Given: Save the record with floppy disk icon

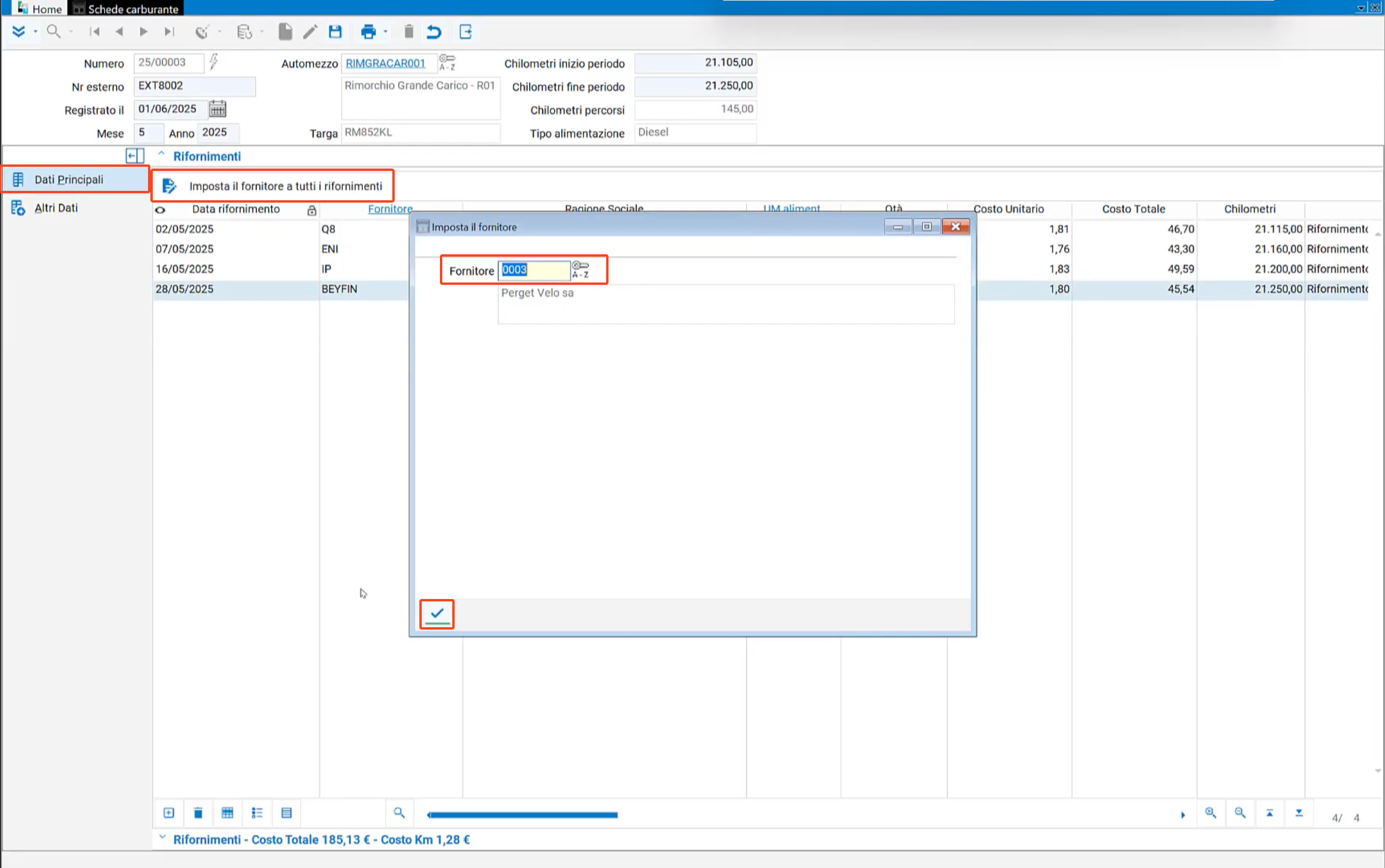Looking at the screenshot, I should [x=335, y=32].
